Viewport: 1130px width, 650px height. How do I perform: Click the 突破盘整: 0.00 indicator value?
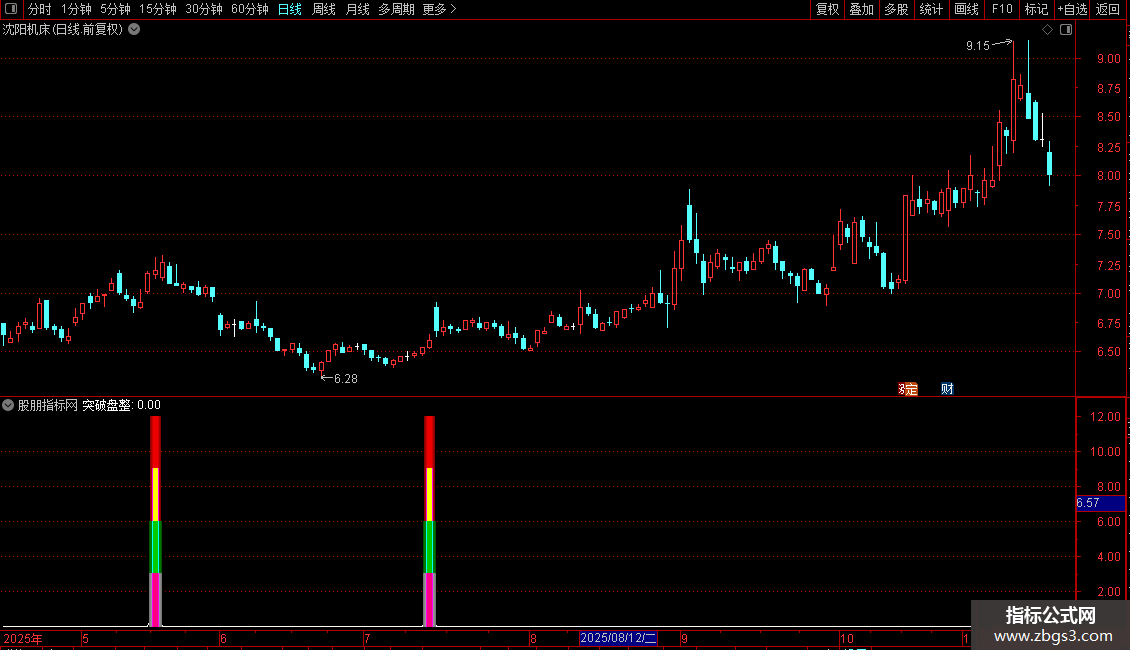[121, 405]
